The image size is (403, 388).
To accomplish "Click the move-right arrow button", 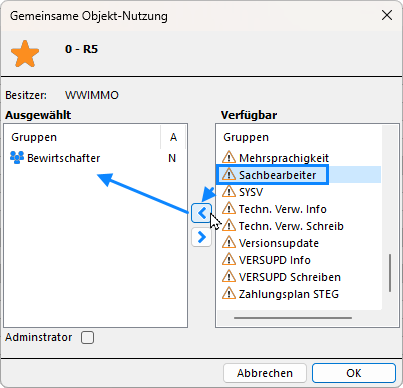I will [x=202, y=237].
